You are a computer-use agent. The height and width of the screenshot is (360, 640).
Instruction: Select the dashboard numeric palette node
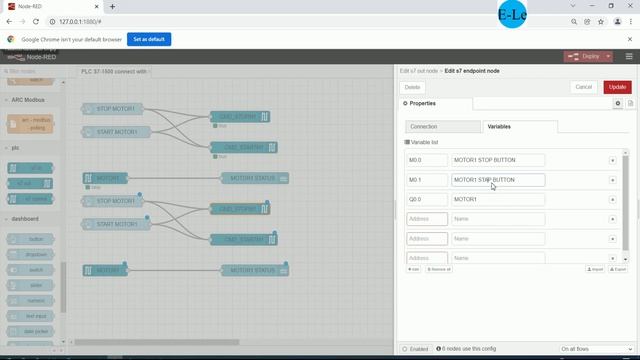(x=30, y=301)
